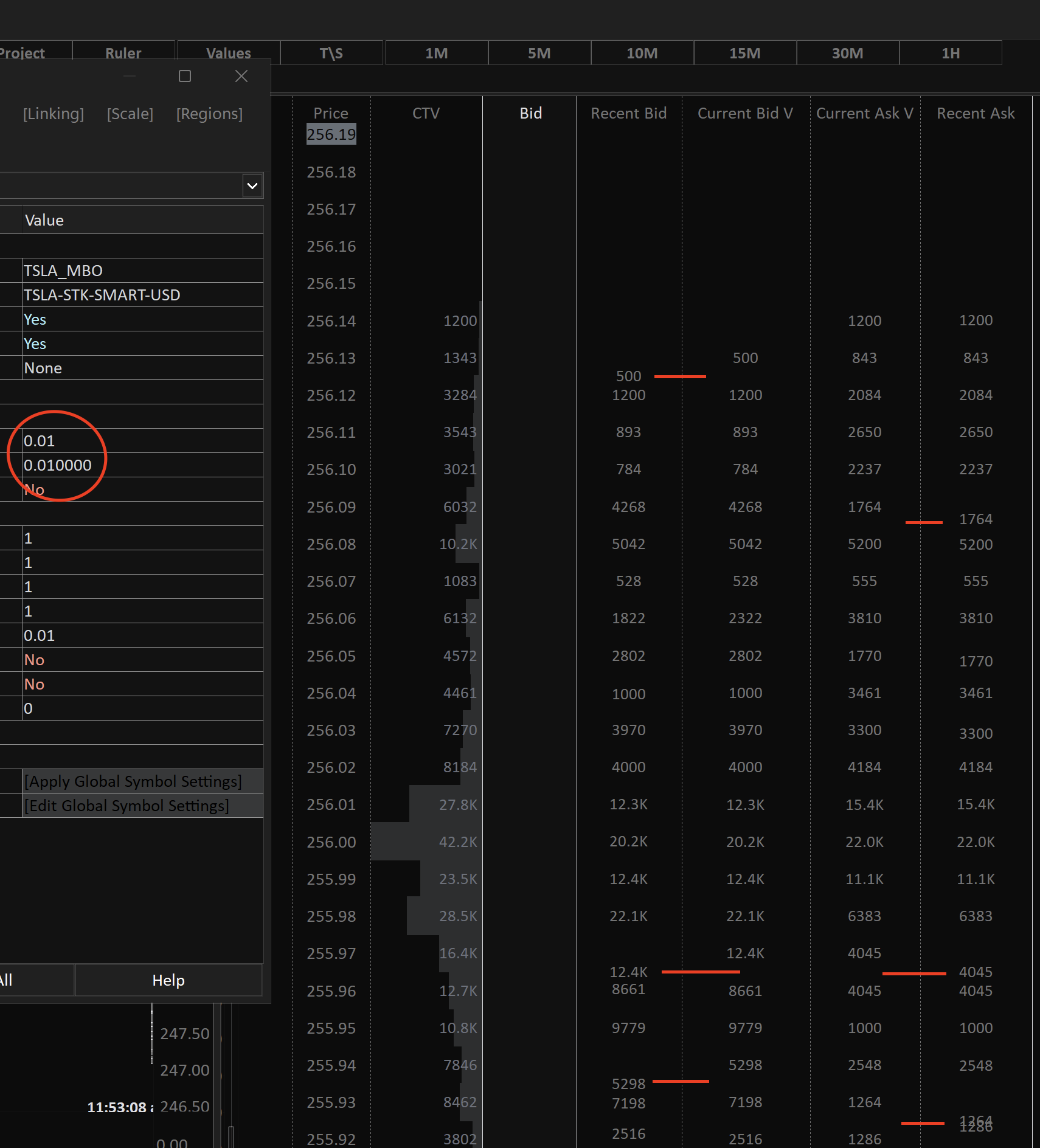The height and width of the screenshot is (1148, 1040).
Task: Click the Price column header
Action: (x=331, y=113)
